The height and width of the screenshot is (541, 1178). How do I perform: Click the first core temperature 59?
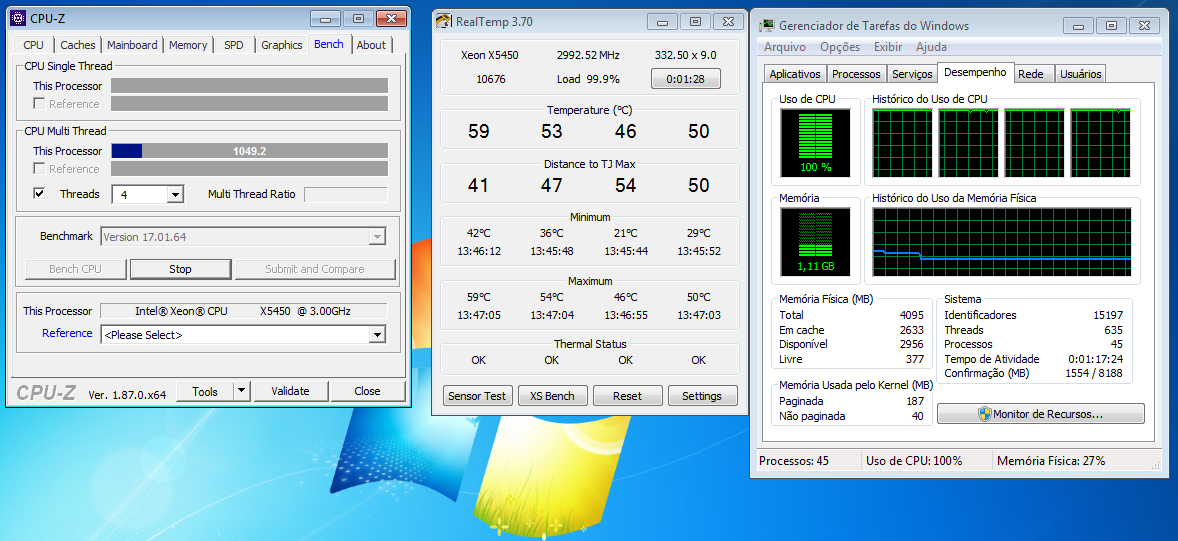coord(479,131)
